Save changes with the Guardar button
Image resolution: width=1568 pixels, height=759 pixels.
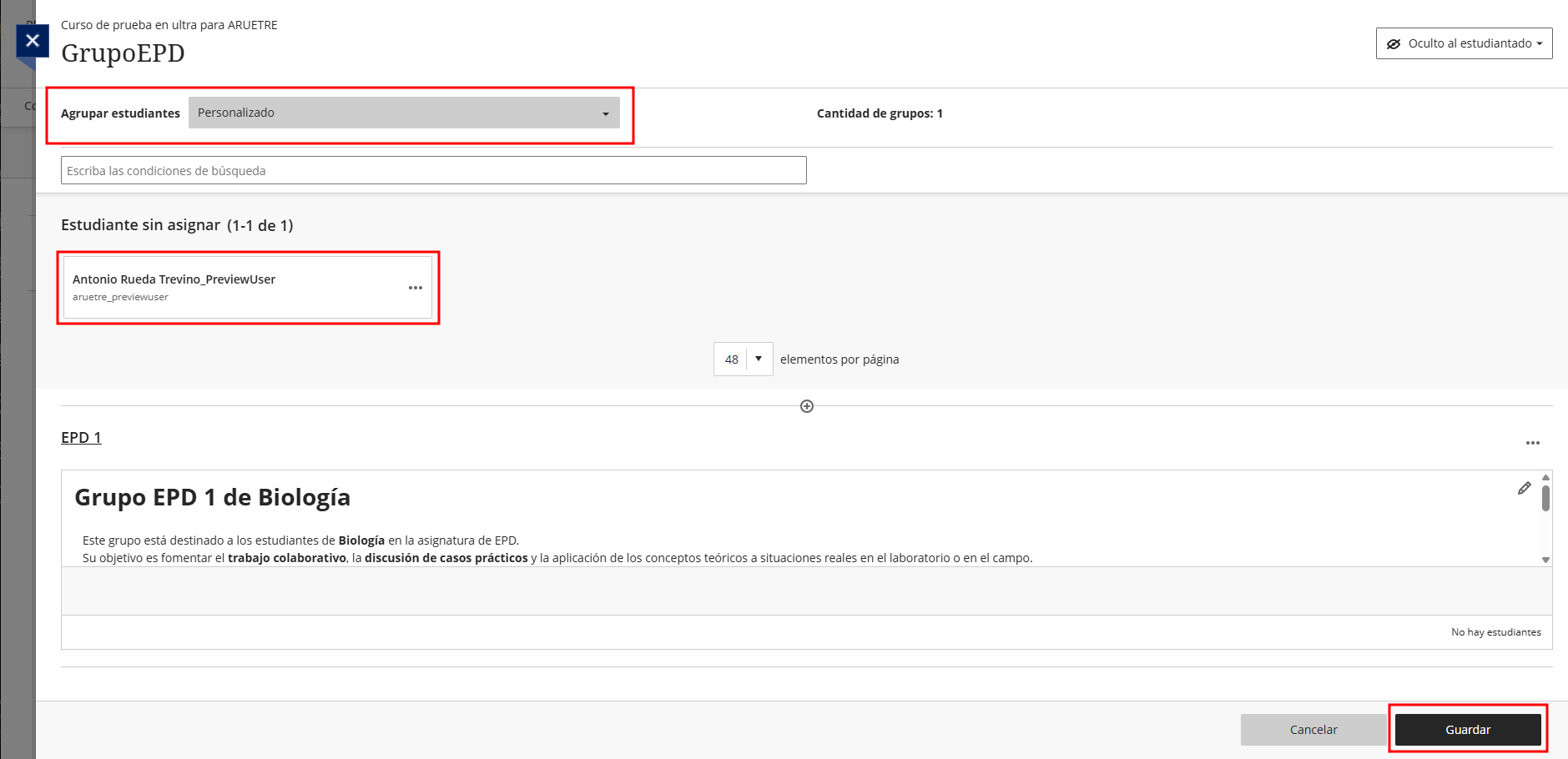1467,730
